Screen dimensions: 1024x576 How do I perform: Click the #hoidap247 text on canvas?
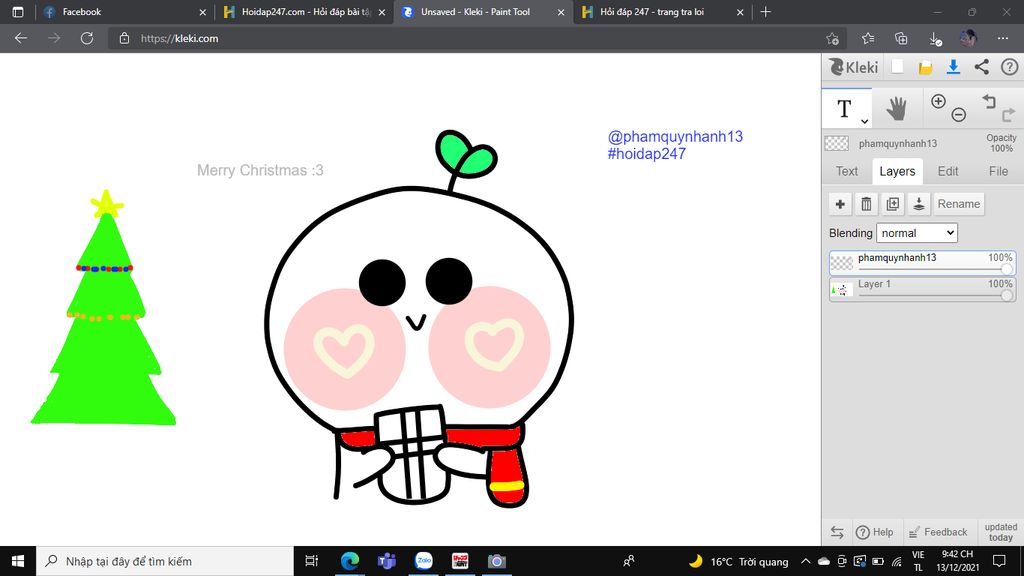(647, 153)
